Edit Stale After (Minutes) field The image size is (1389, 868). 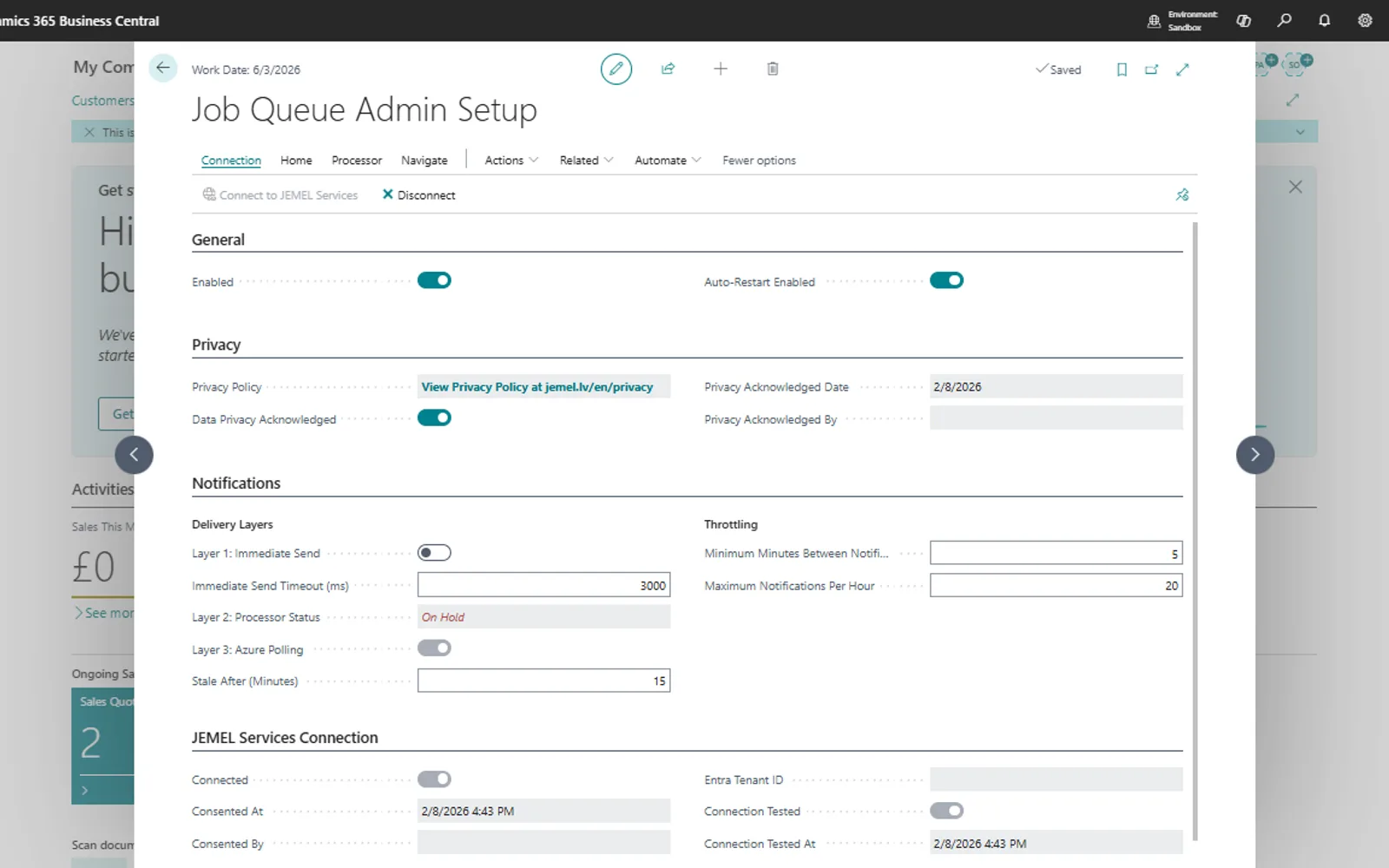click(x=543, y=681)
